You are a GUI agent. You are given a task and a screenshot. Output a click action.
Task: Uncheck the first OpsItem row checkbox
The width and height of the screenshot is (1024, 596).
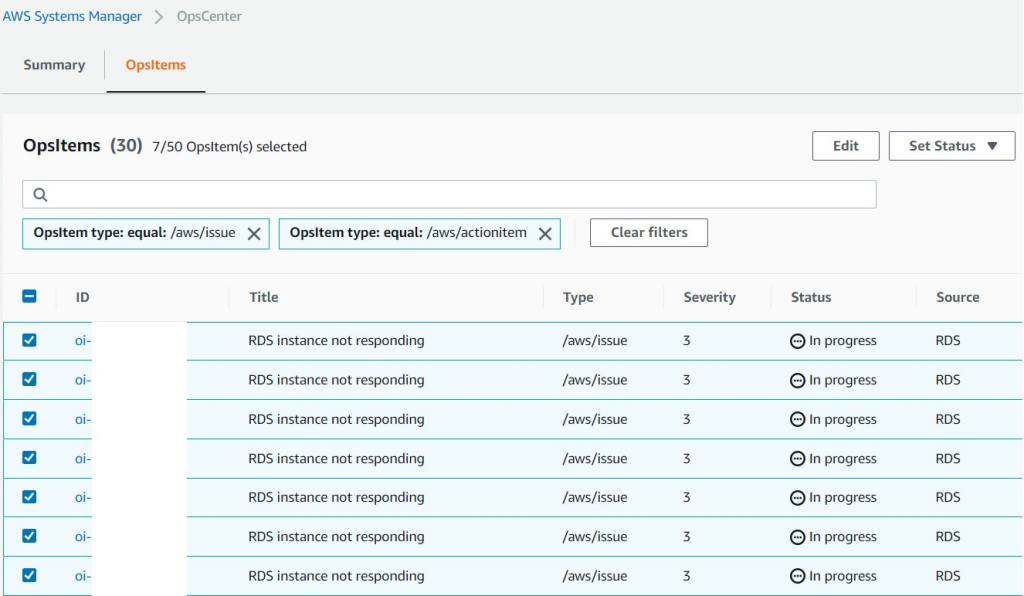click(29, 340)
